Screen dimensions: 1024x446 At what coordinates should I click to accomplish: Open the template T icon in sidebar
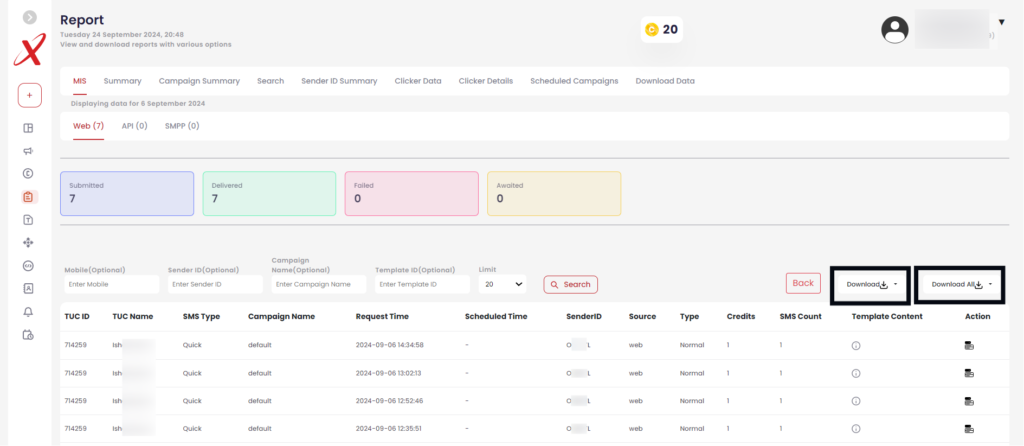[28, 220]
